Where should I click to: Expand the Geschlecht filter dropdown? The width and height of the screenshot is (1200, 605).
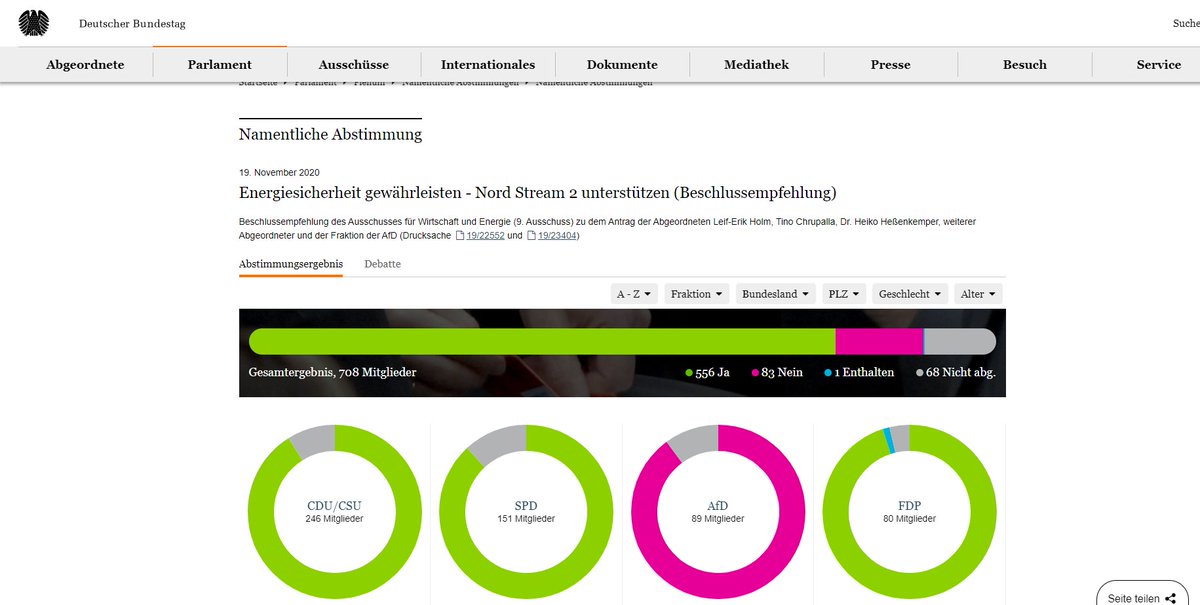pyautogui.click(x=909, y=294)
